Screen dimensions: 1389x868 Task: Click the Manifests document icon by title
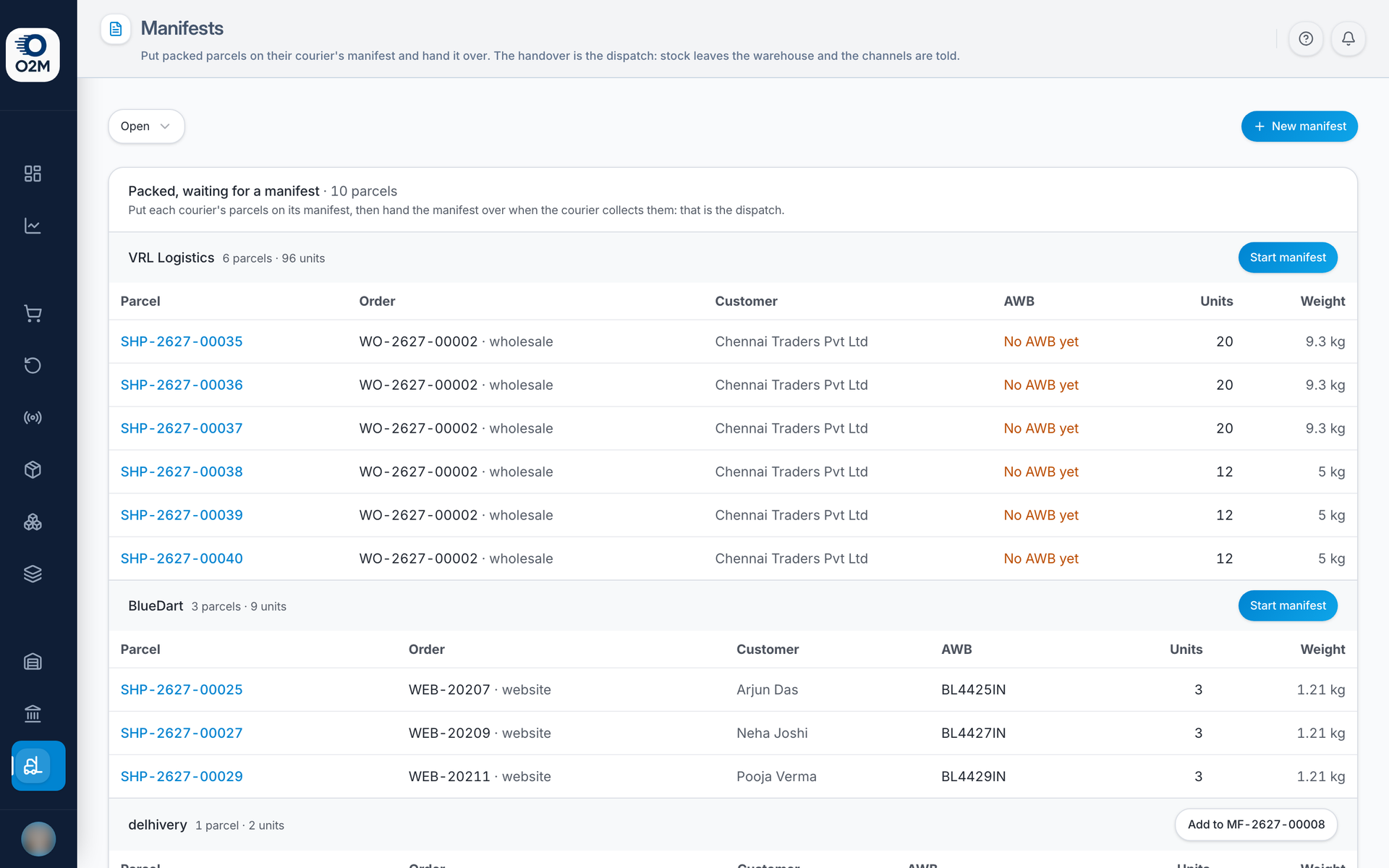click(116, 29)
